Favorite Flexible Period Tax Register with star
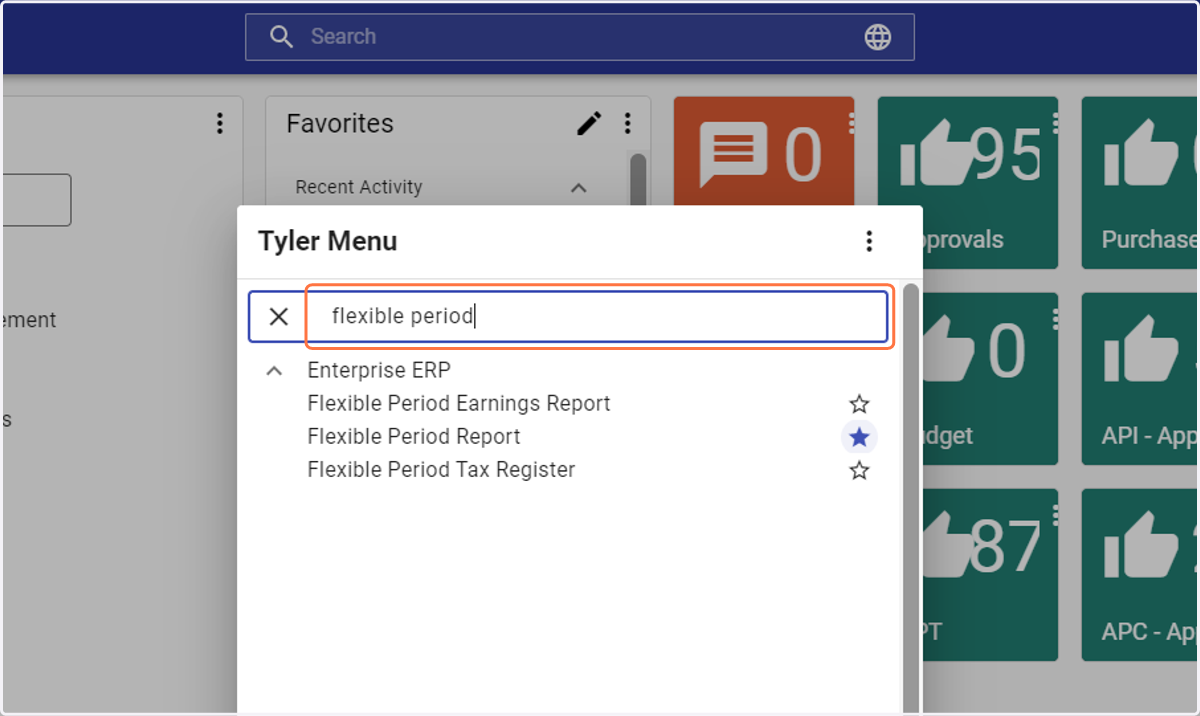The width and height of the screenshot is (1200, 716). pyautogui.click(x=859, y=470)
